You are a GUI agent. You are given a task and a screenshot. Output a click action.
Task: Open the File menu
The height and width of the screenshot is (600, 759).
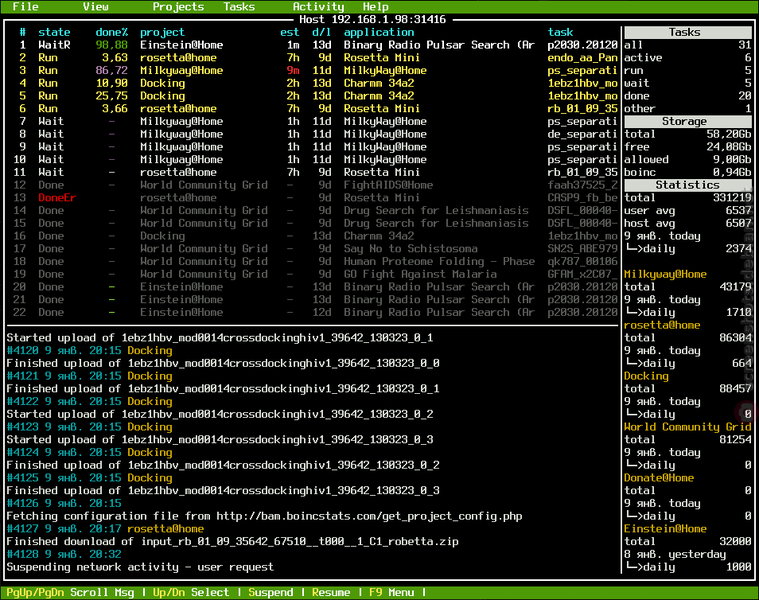pos(25,6)
